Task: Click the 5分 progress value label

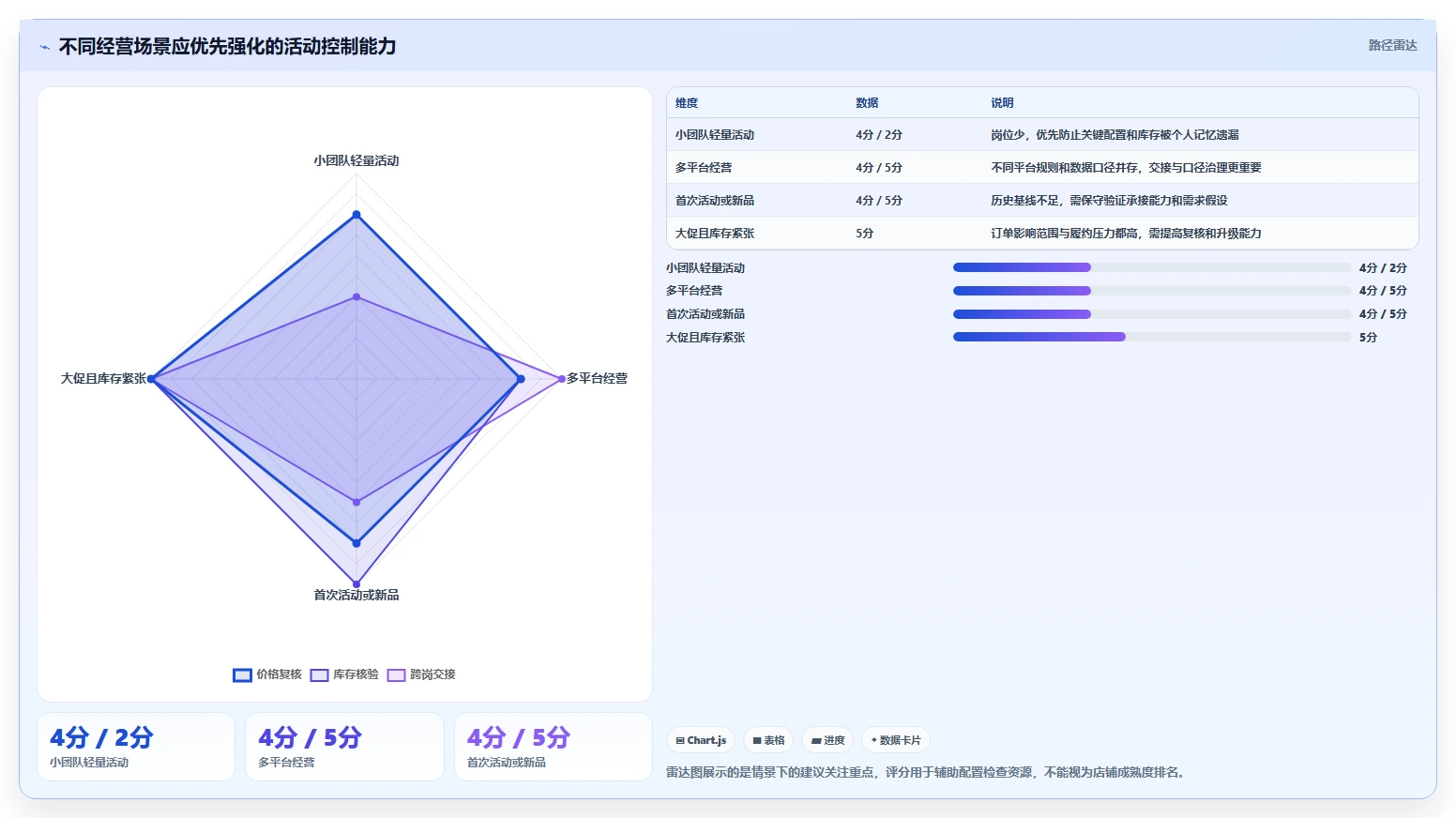Action: click(1368, 338)
